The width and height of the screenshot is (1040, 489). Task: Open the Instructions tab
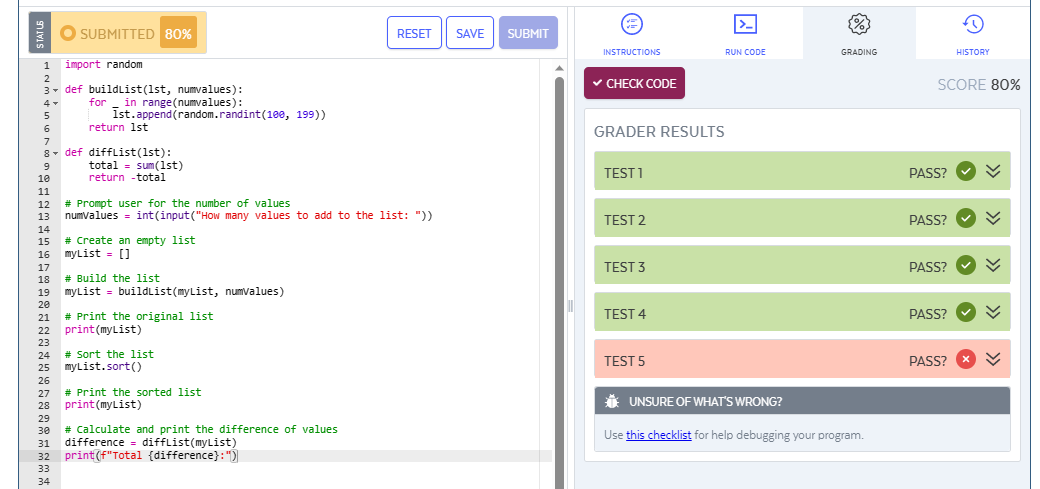[x=631, y=33]
